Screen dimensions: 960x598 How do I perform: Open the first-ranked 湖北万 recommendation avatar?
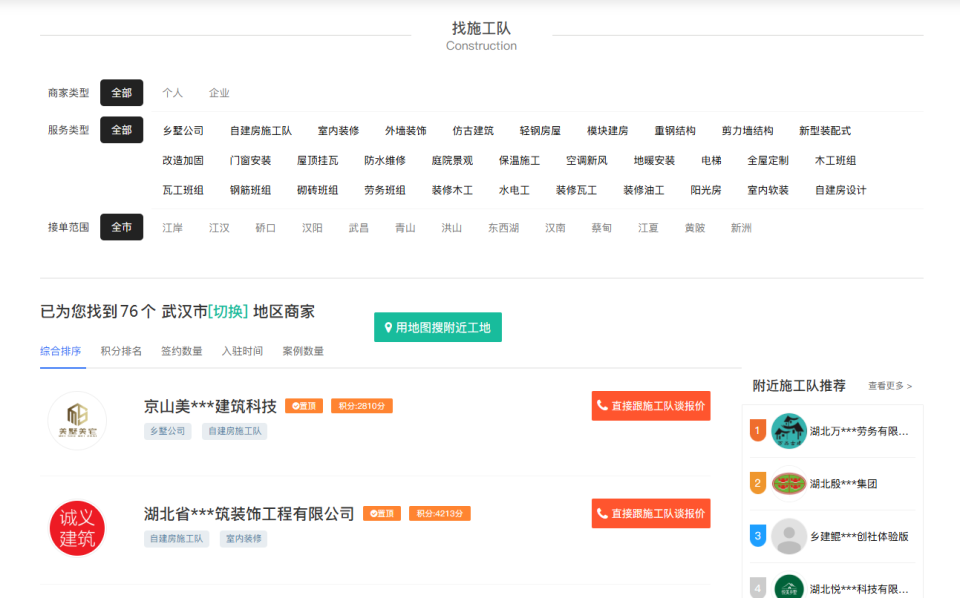point(788,431)
